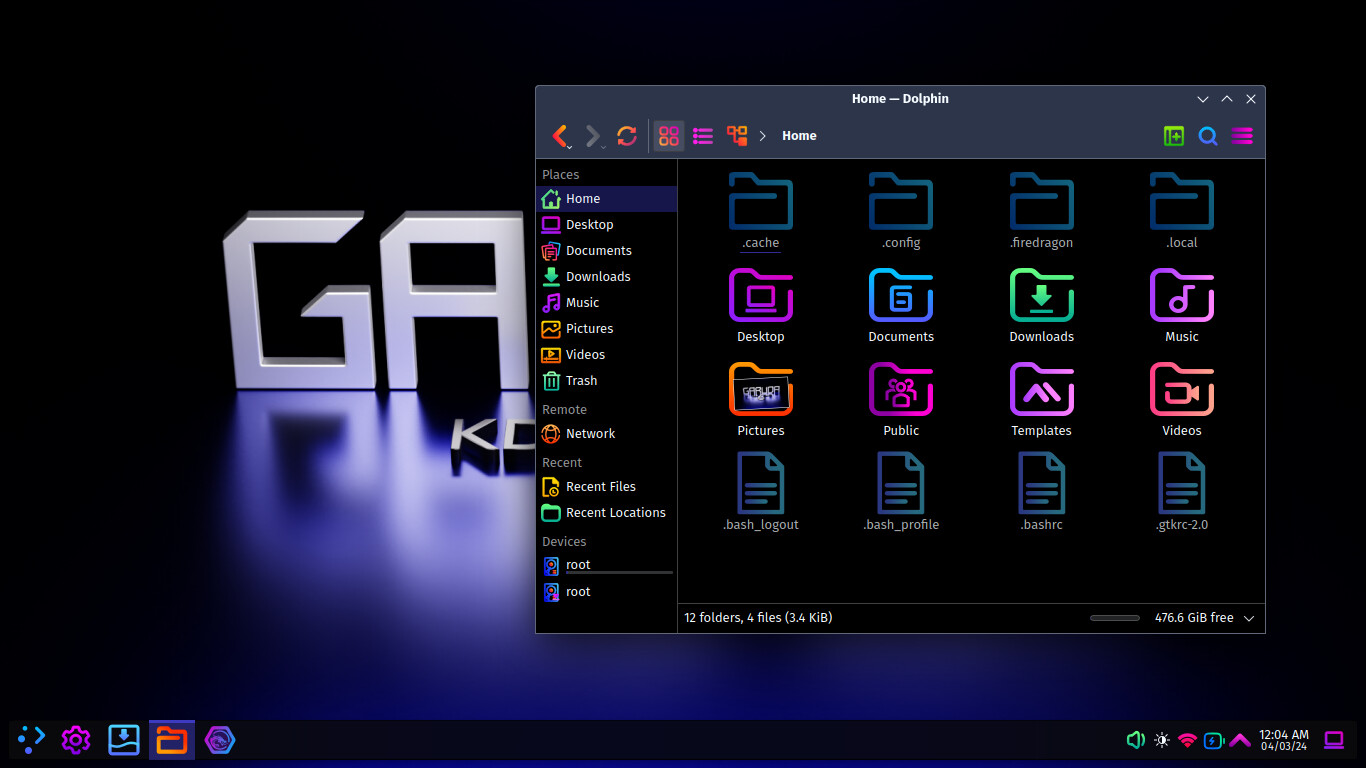Expand breadcrumb chevron before Home

coord(763,136)
